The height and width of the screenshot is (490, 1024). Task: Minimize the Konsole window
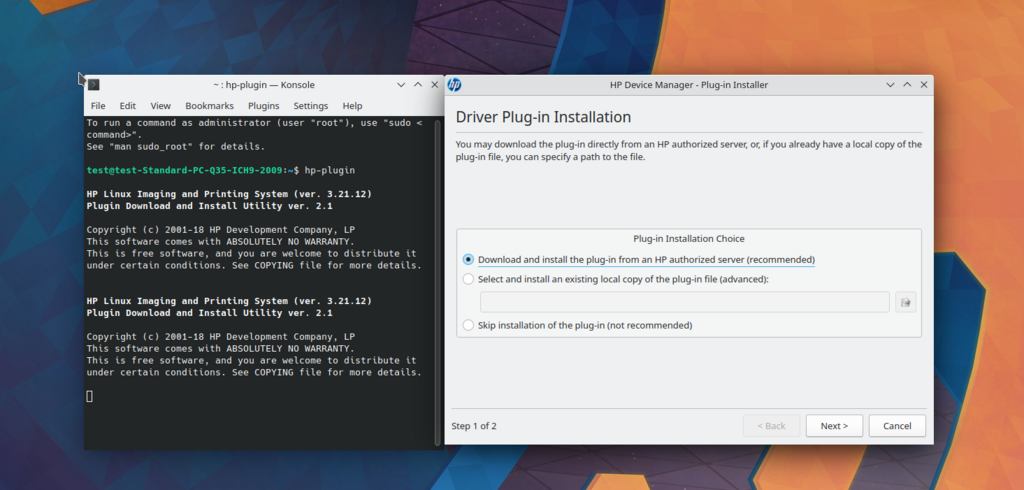pyautogui.click(x=401, y=85)
